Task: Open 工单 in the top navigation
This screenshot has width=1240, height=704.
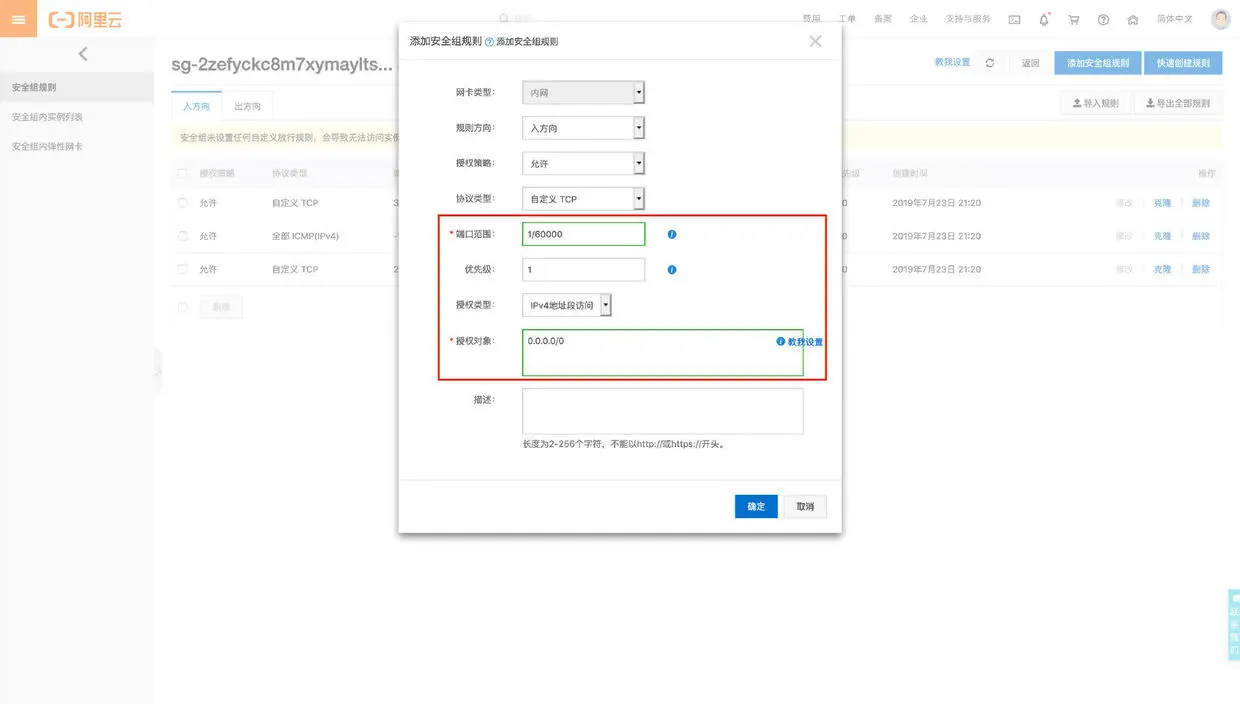Action: [847, 19]
